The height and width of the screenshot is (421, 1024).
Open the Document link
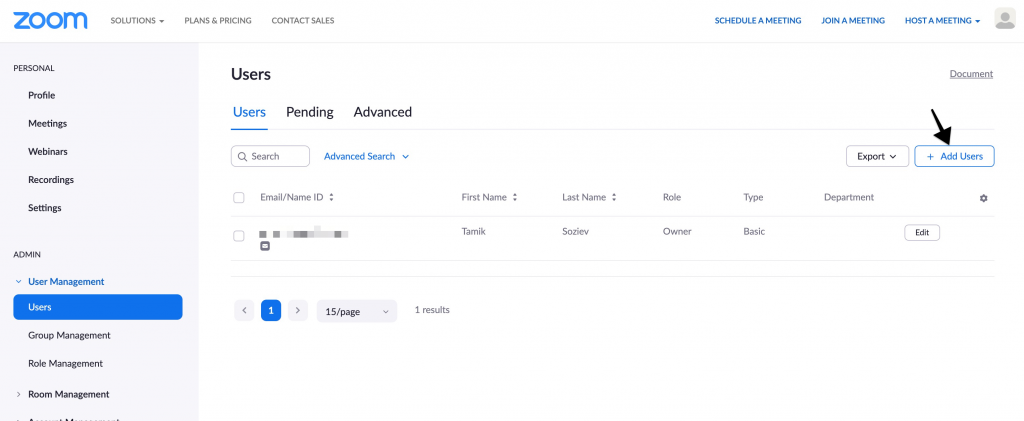point(970,74)
